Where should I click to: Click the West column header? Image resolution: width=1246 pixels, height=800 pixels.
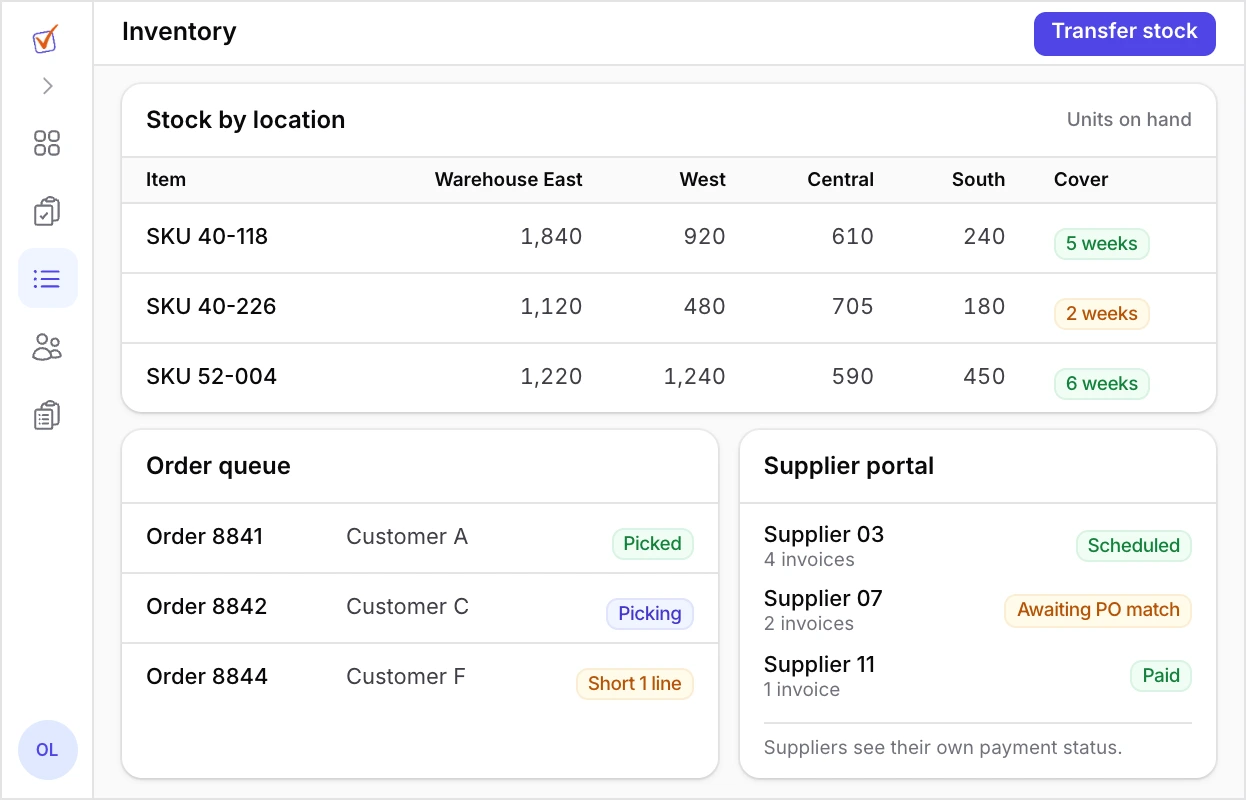pos(702,180)
